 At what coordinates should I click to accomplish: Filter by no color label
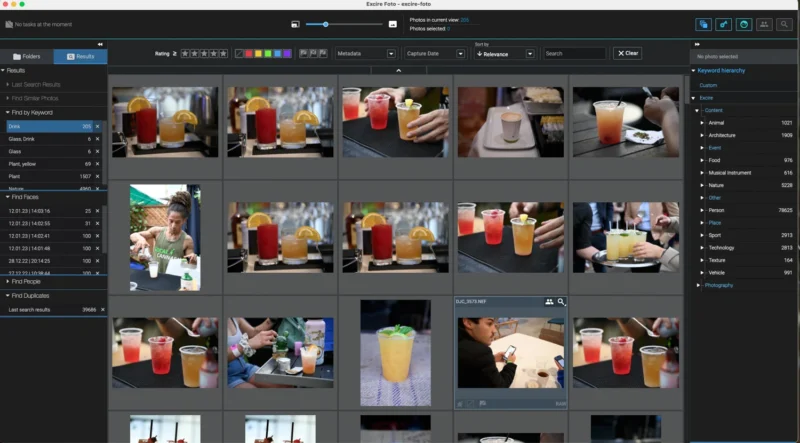pos(239,53)
